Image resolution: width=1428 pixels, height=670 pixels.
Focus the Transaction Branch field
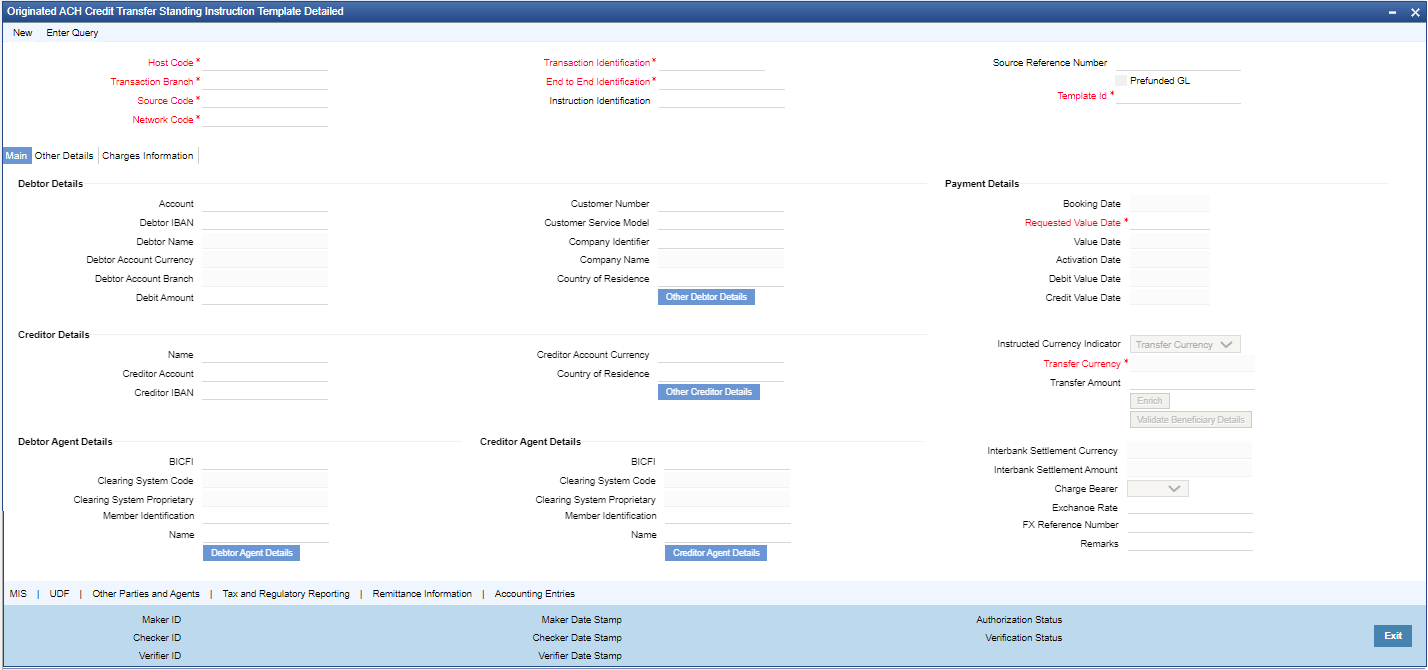(x=265, y=81)
